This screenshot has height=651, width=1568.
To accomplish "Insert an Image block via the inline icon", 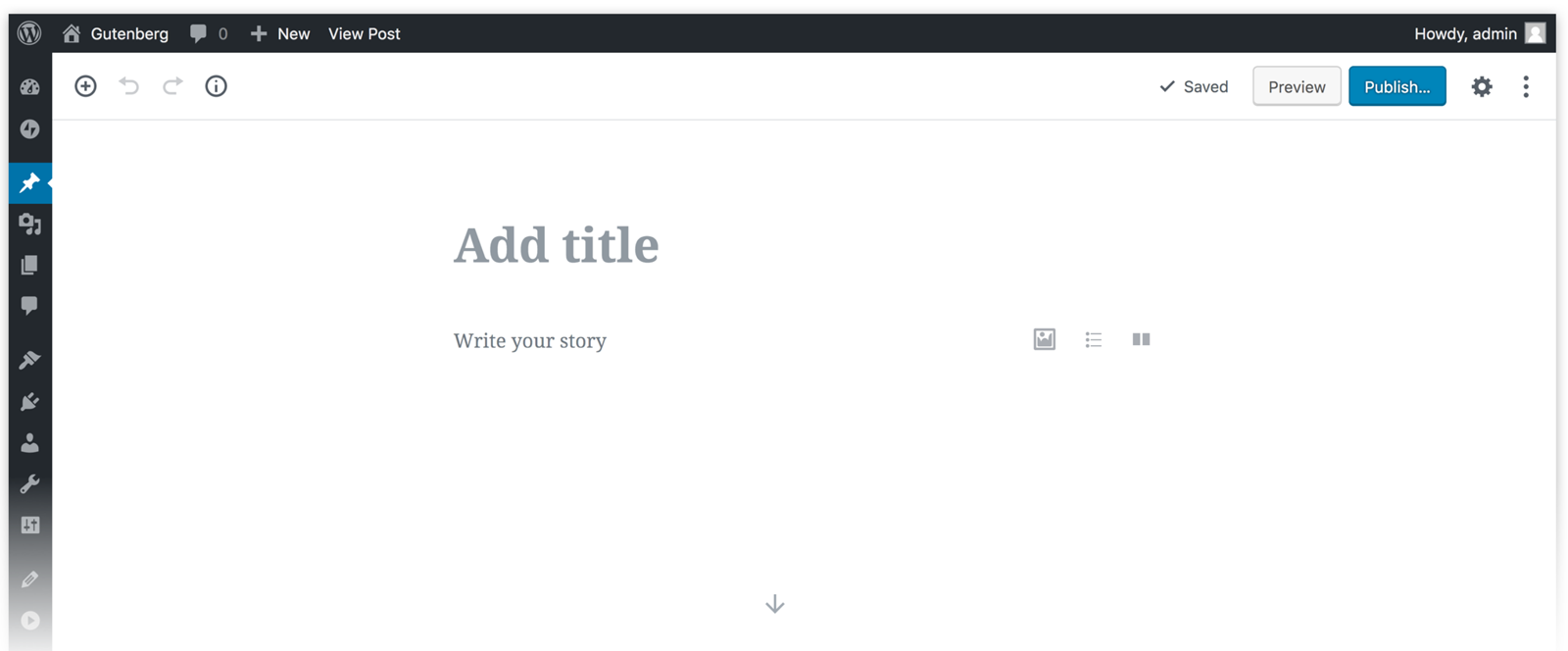I will pyautogui.click(x=1043, y=339).
